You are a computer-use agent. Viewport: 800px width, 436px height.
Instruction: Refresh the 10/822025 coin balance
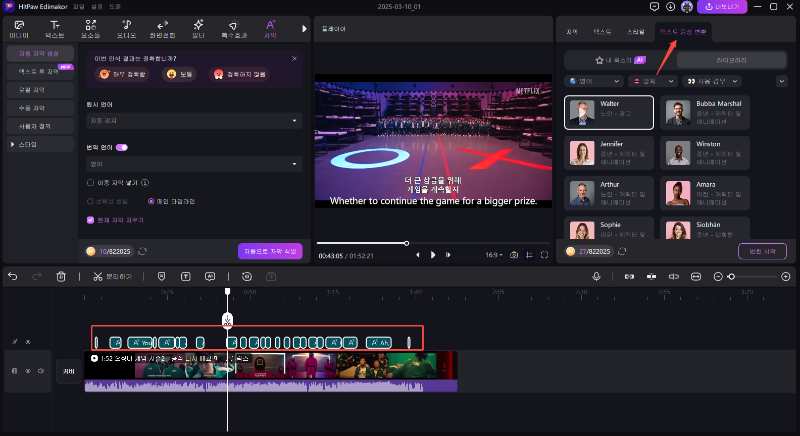tap(143, 251)
